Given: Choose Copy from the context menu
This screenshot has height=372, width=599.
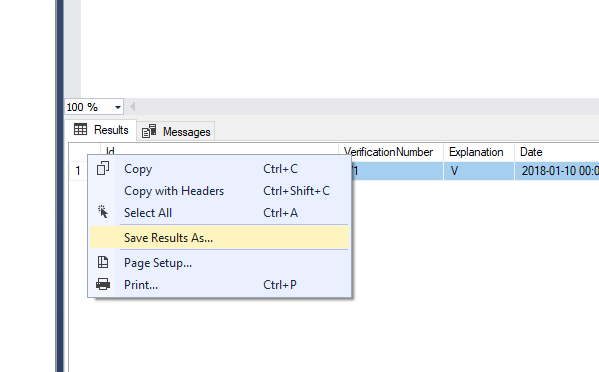Looking at the screenshot, I should (x=219, y=169).
